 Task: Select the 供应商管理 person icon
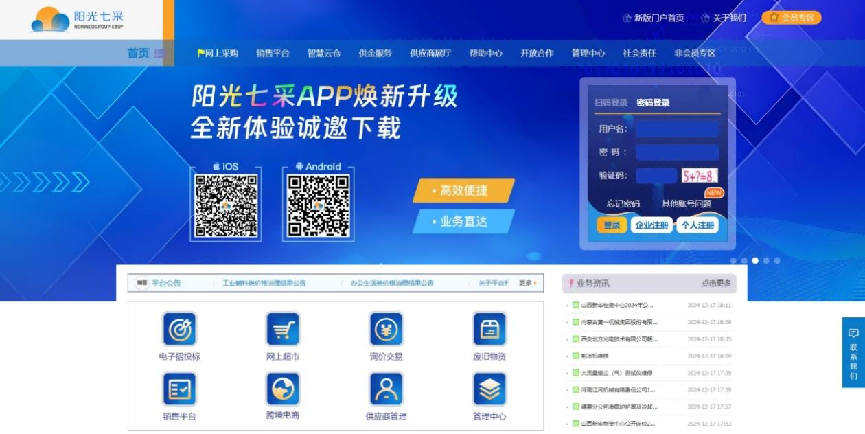click(x=386, y=388)
